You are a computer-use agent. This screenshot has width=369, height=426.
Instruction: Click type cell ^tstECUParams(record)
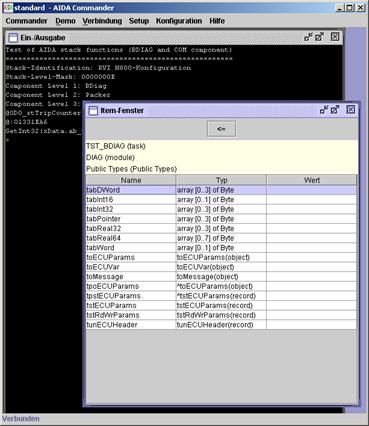click(221, 296)
